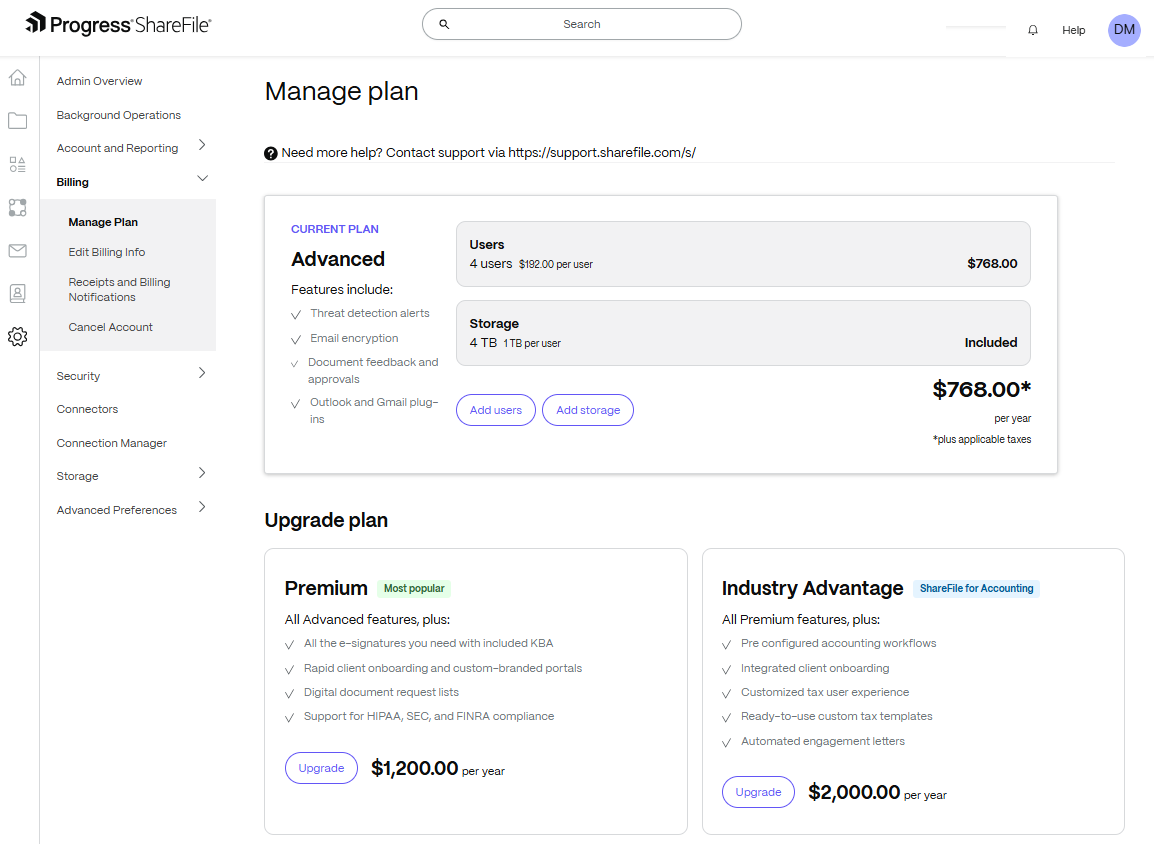Open the Inbox envelope icon
This screenshot has height=844, width=1154.
(18, 251)
